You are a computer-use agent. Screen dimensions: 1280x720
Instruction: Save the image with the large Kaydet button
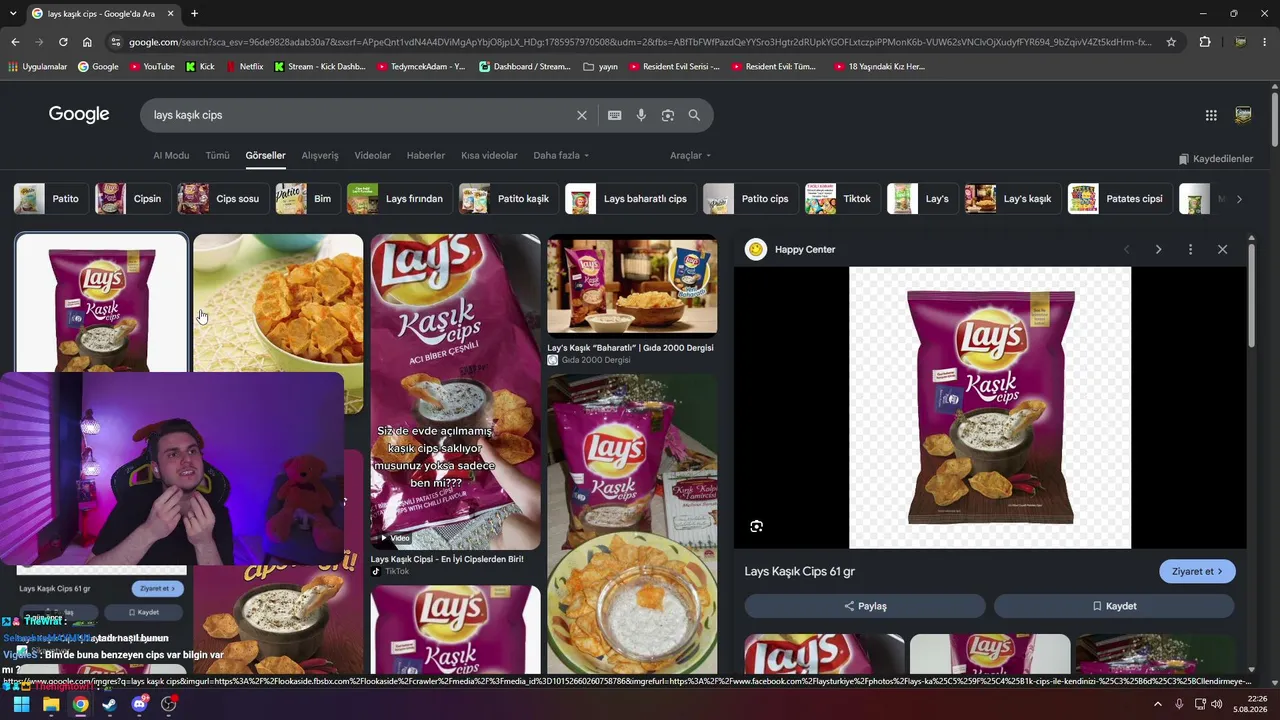(x=1114, y=606)
